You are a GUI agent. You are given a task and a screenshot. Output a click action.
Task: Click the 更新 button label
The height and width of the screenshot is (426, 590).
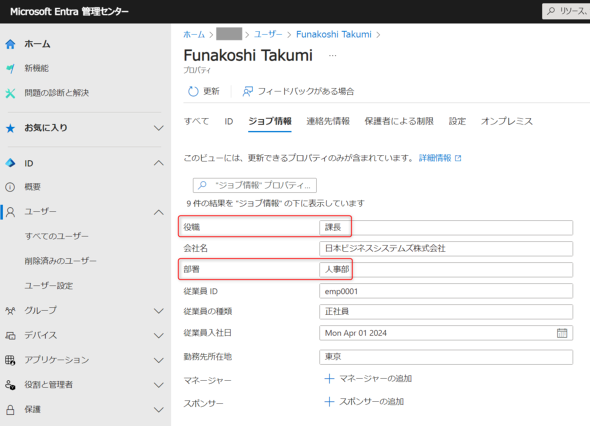coord(211,91)
